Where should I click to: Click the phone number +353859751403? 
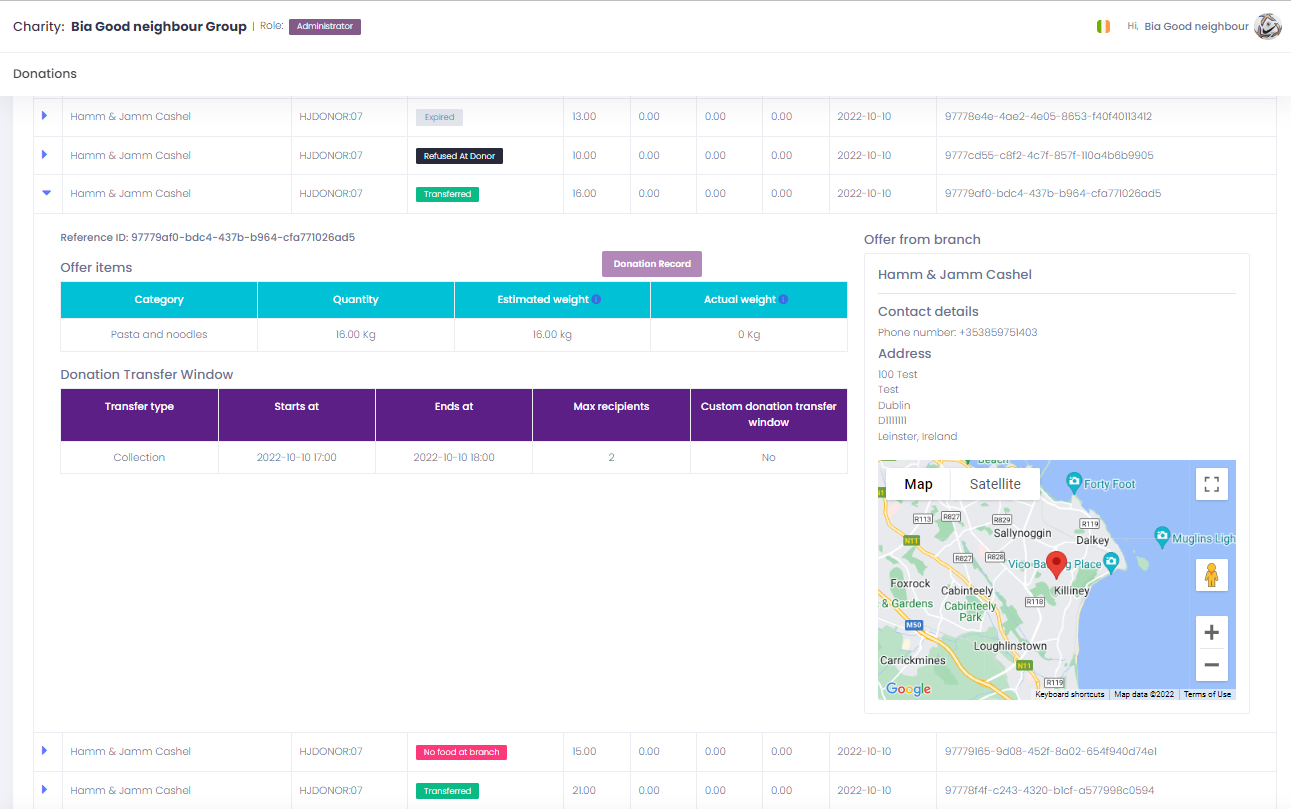(998, 332)
